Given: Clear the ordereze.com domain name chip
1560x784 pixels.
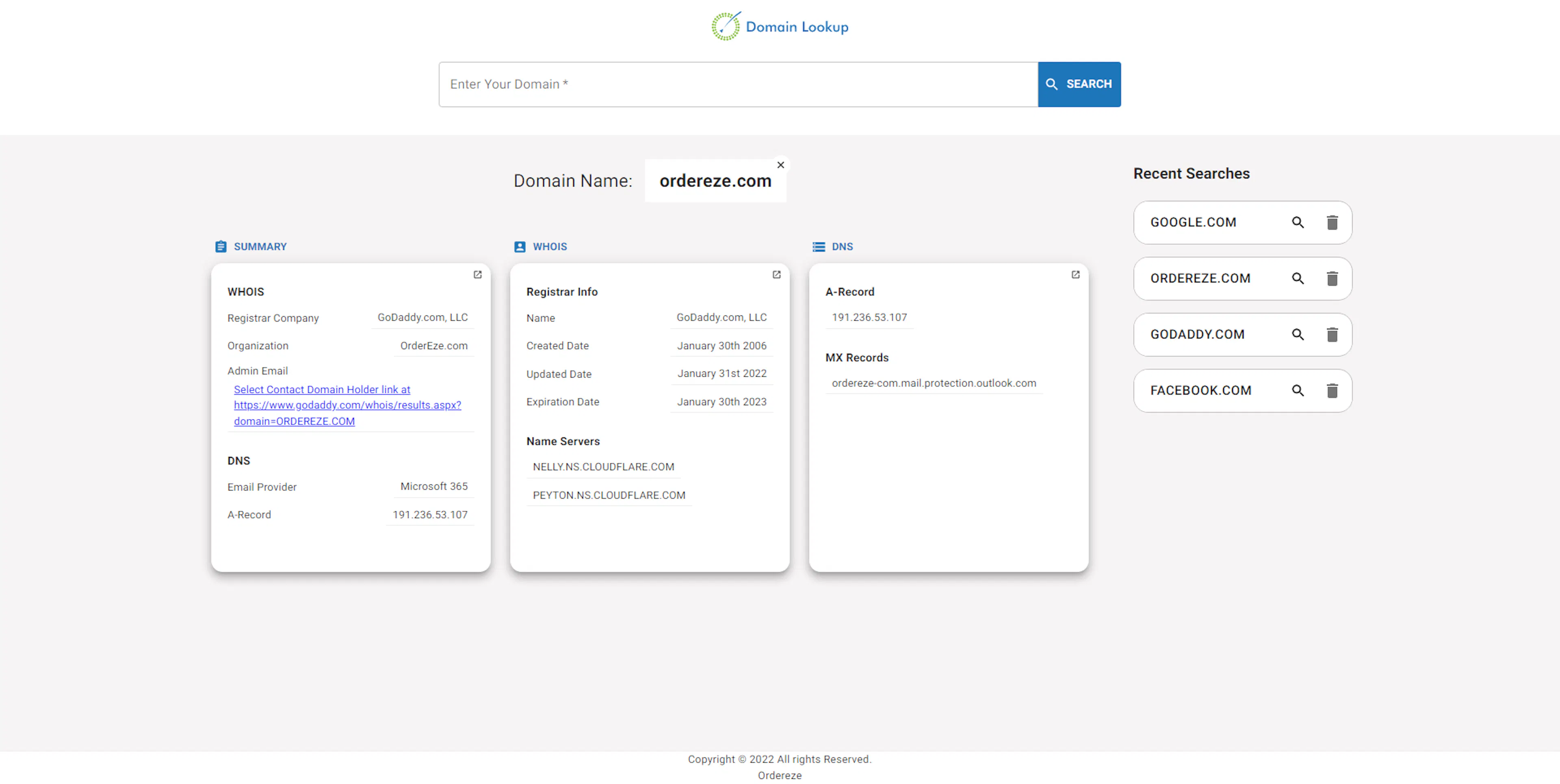Looking at the screenshot, I should 780,165.
